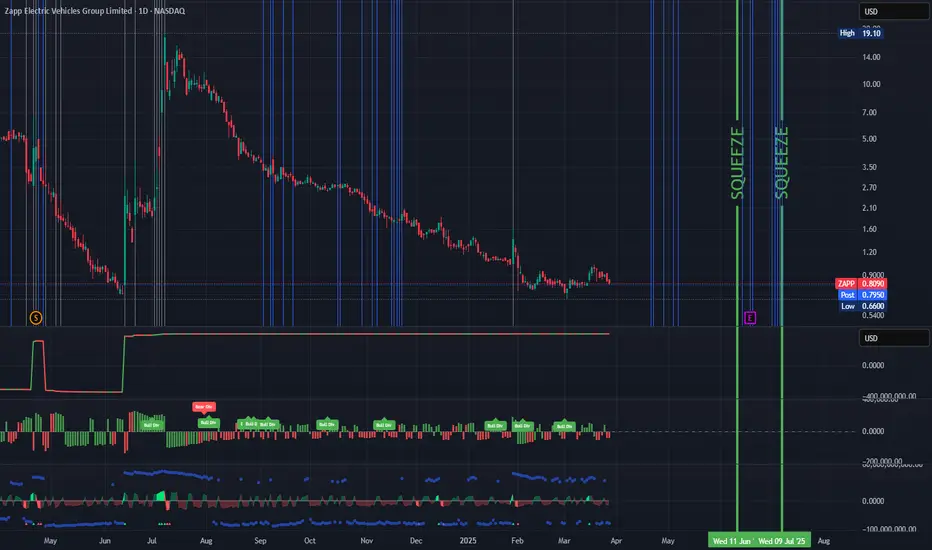Screen dimensions: 932x550
Task: Click the 0.5400 price axis value
Action: [x=873, y=315]
